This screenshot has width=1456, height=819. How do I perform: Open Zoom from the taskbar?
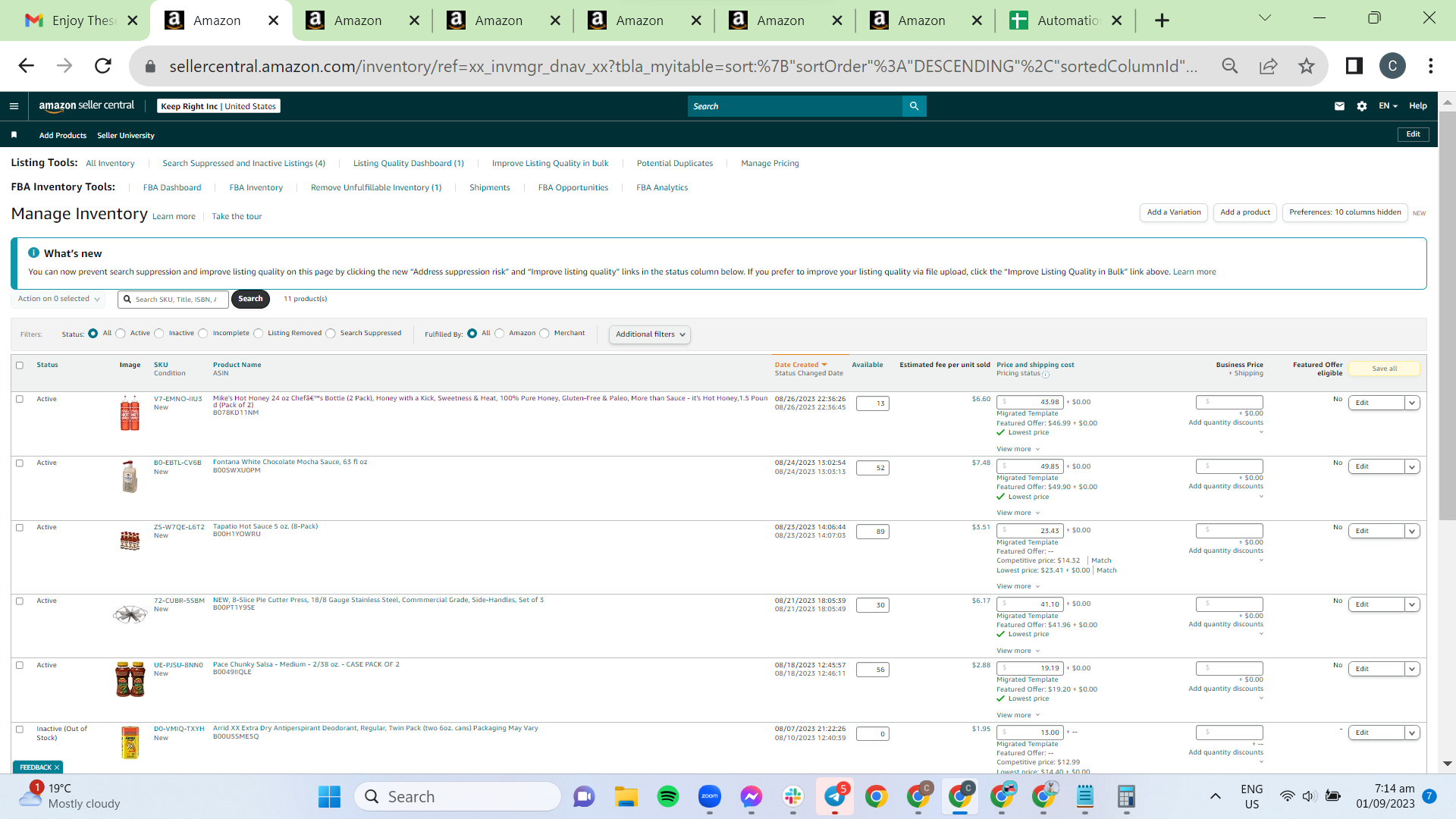[710, 796]
